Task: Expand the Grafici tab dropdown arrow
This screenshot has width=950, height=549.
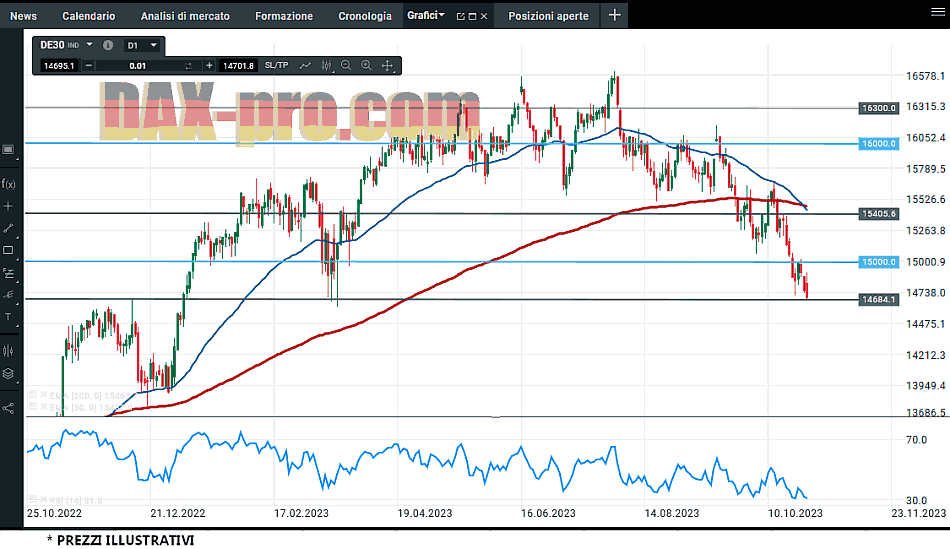Action: [x=442, y=15]
